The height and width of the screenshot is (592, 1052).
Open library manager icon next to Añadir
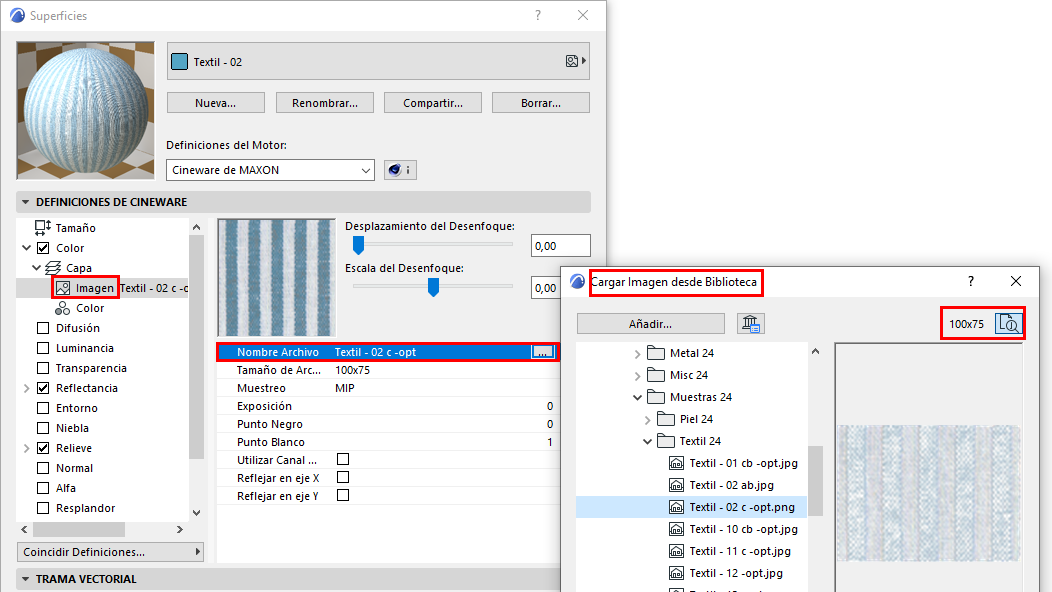tap(751, 324)
